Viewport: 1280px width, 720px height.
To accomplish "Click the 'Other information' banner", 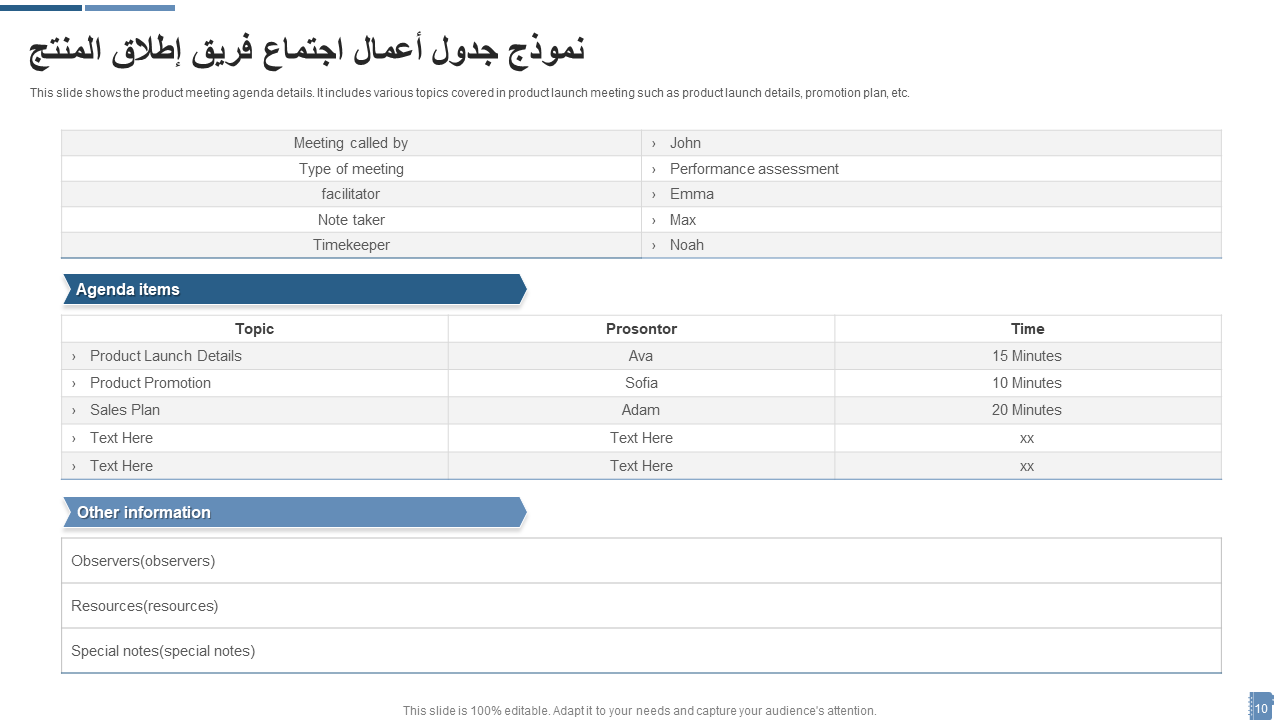I will [294, 512].
